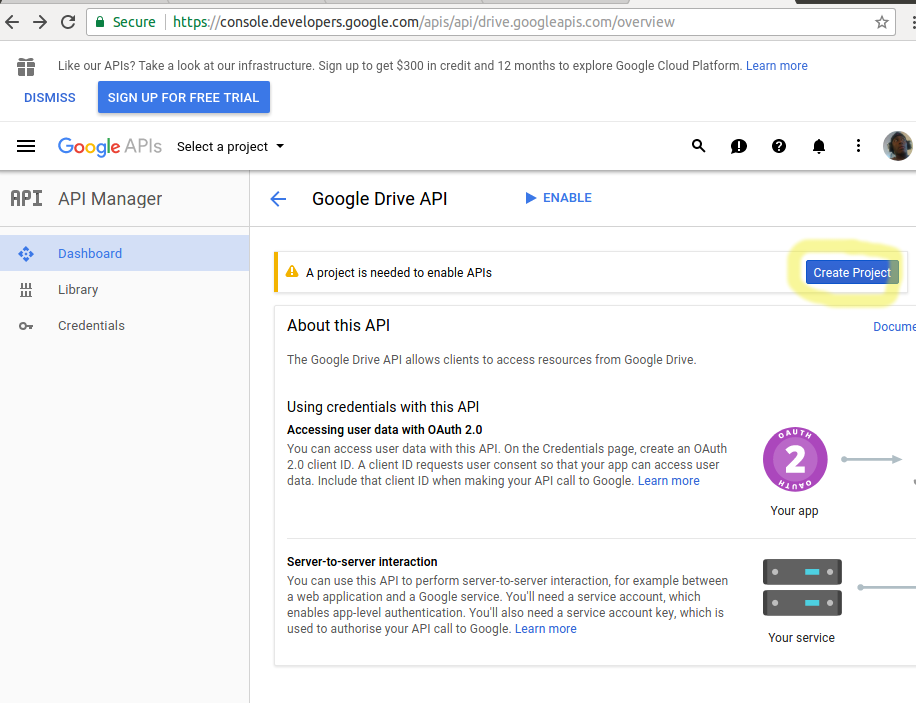
Task: Open the help question-mark icon
Action: tap(778, 146)
